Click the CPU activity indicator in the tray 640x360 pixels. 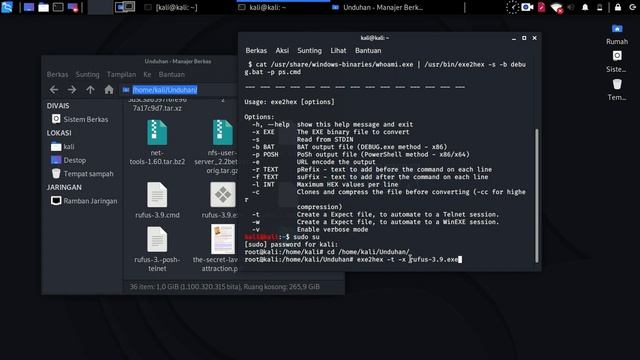pos(512,7)
